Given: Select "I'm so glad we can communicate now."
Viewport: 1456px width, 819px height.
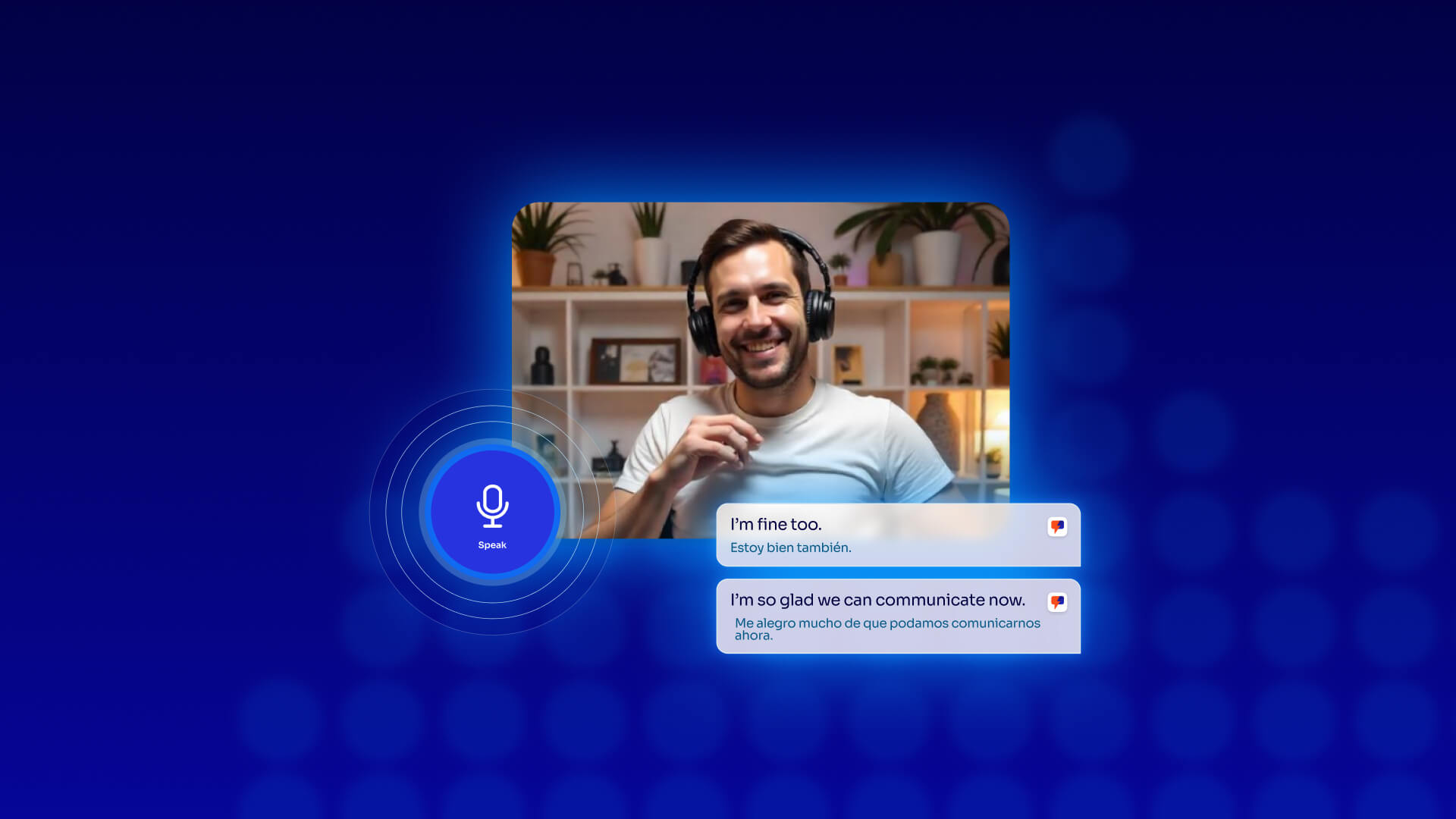Looking at the screenshot, I should tap(877, 600).
